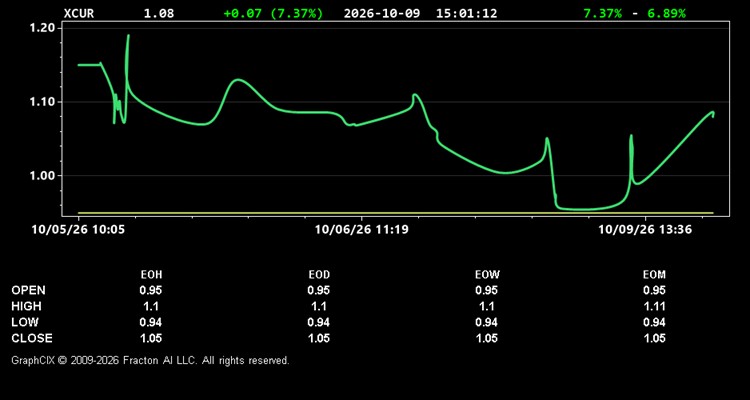The height and width of the screenshot is (400, 750).
Task: Click the HIGH row label
Action: (x=26, y=306)
